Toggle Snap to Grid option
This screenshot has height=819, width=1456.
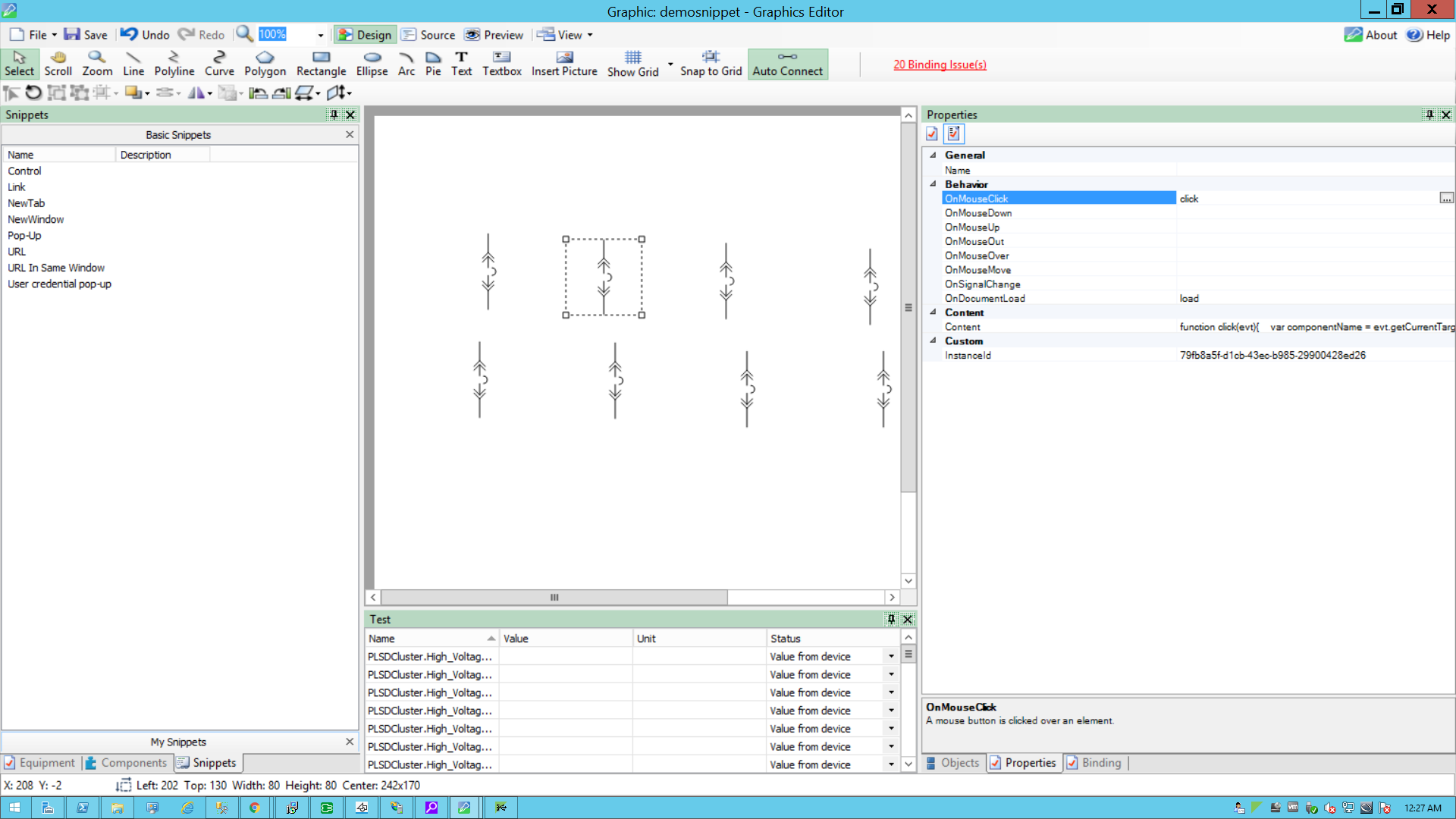[711, 64]
